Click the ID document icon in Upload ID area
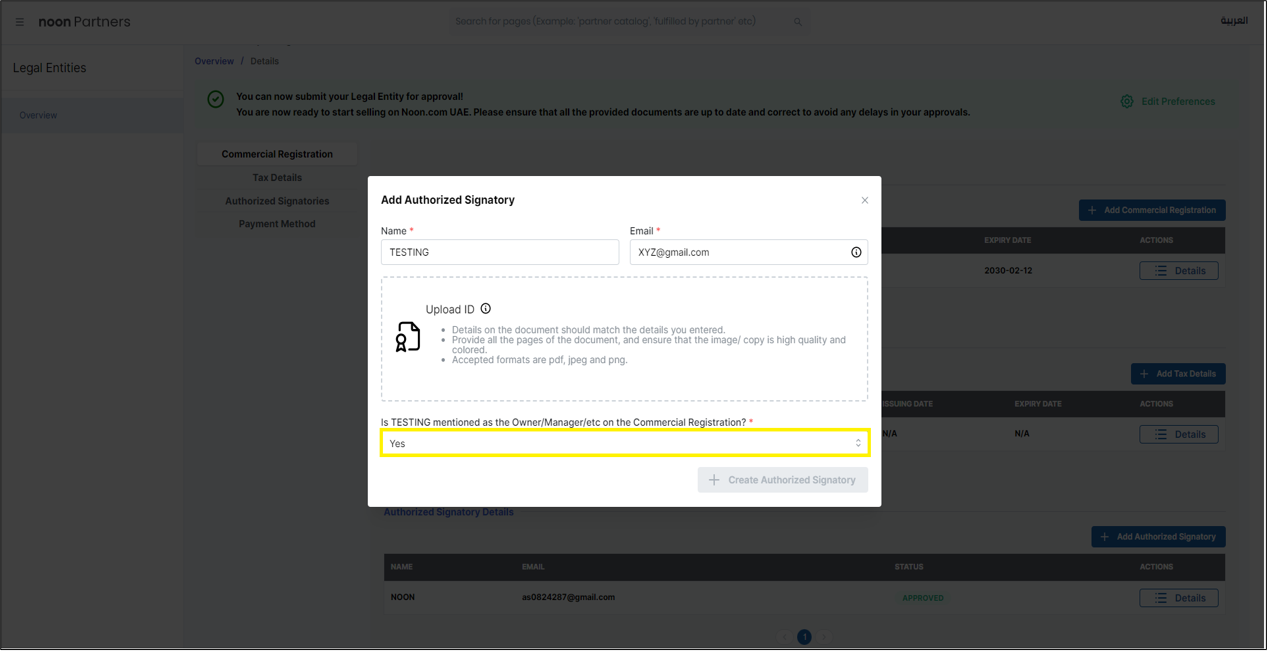Image resolution: width=1269 pixels, height=652 pixels. tap(408, 335)
